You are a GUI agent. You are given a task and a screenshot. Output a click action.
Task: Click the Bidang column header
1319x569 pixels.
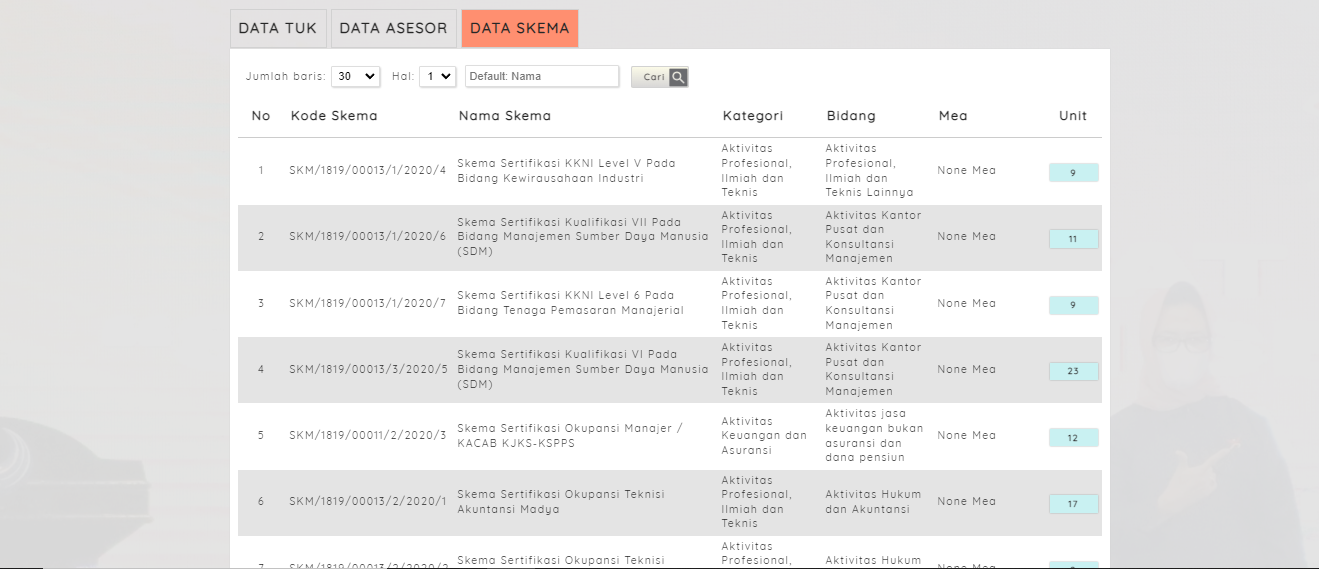tap(851, 116)
